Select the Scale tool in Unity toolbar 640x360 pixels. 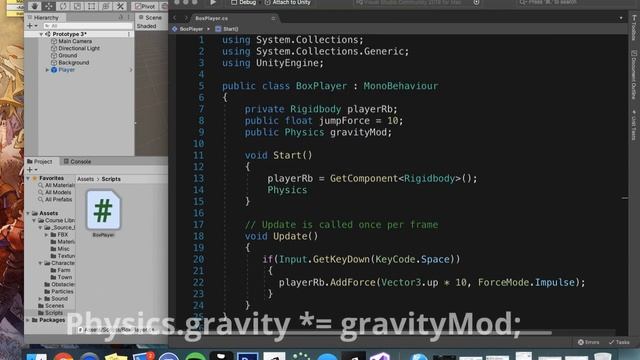(x=77, y=6)
